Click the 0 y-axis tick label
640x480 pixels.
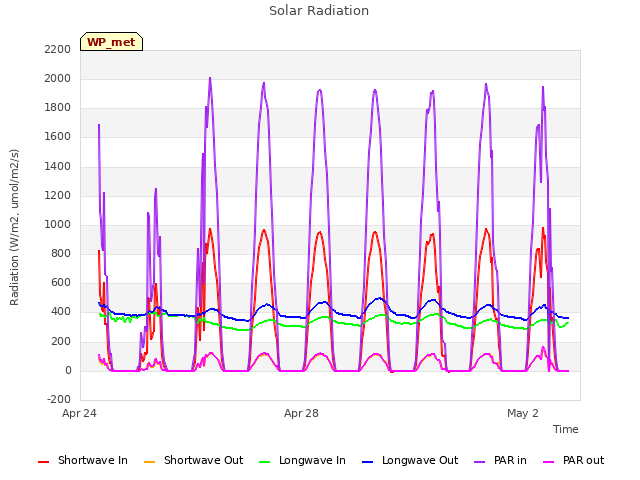pos(68,371)
